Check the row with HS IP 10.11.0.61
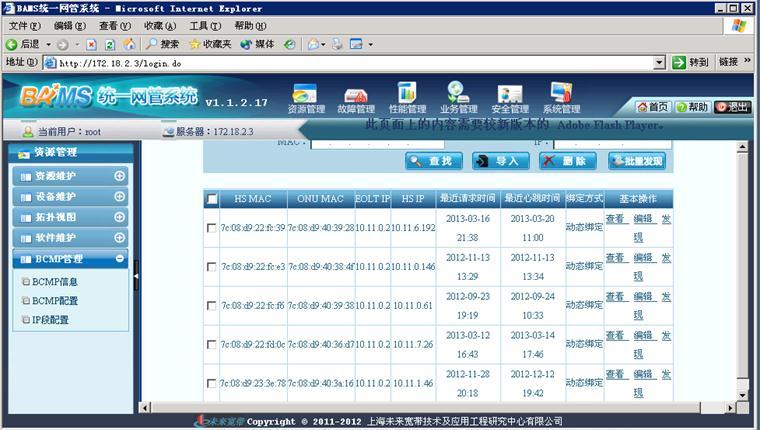This screenshot has height=430, width=760. [x=211, y=306]
